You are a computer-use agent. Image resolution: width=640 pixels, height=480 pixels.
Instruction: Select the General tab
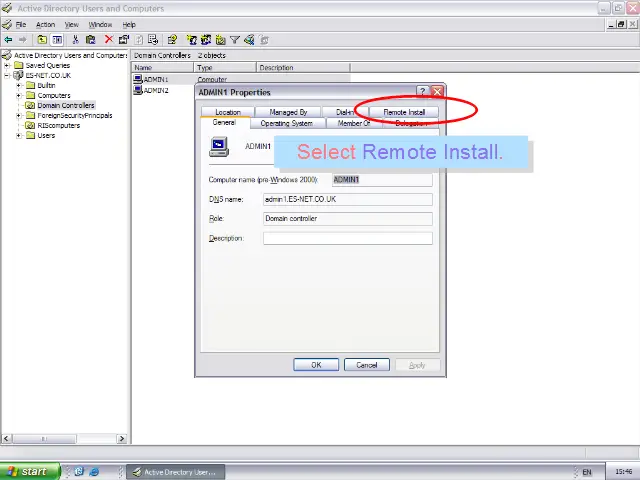(224, 122)
